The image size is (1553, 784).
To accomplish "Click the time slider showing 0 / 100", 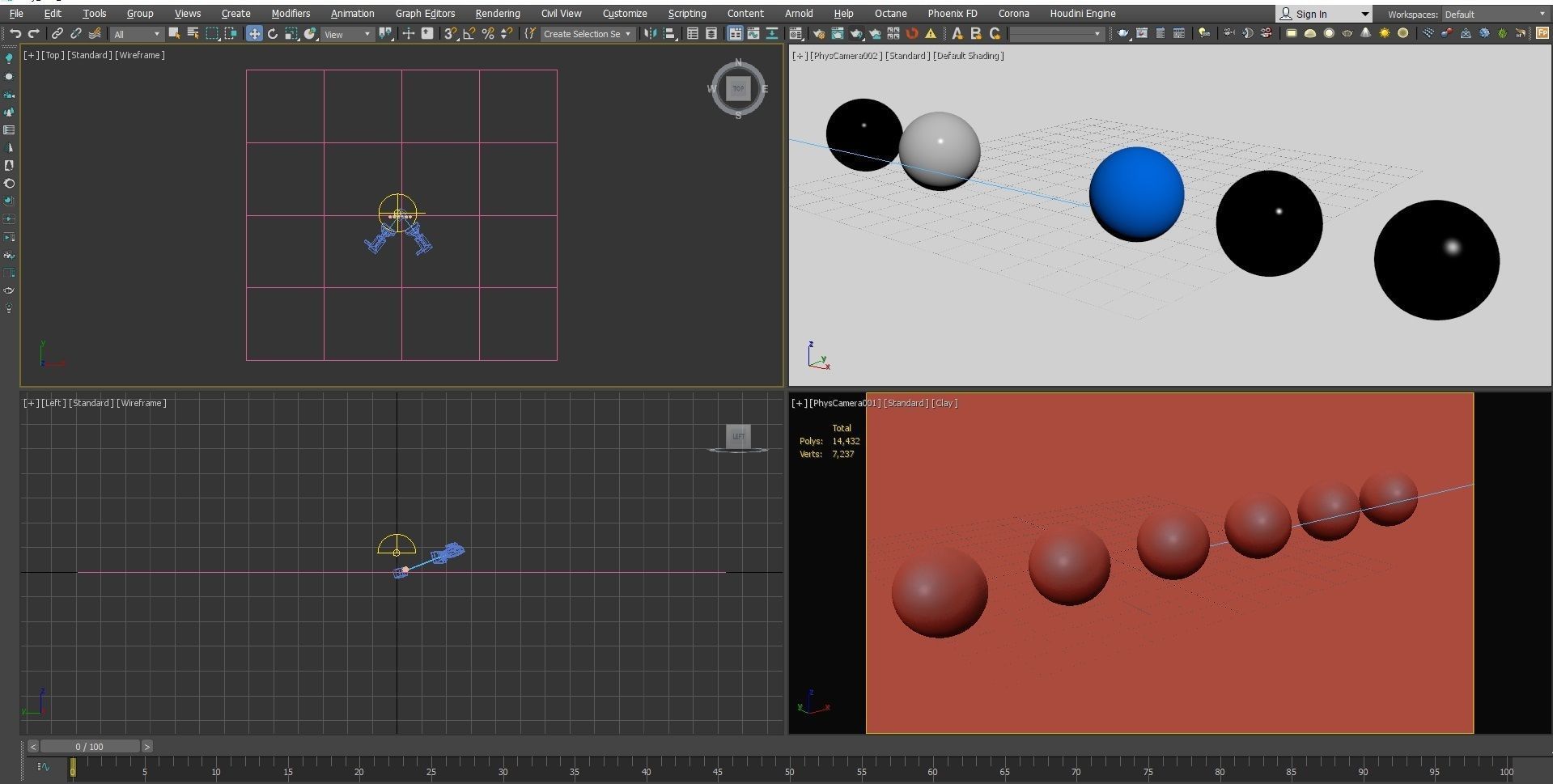I will click(90, 747).
